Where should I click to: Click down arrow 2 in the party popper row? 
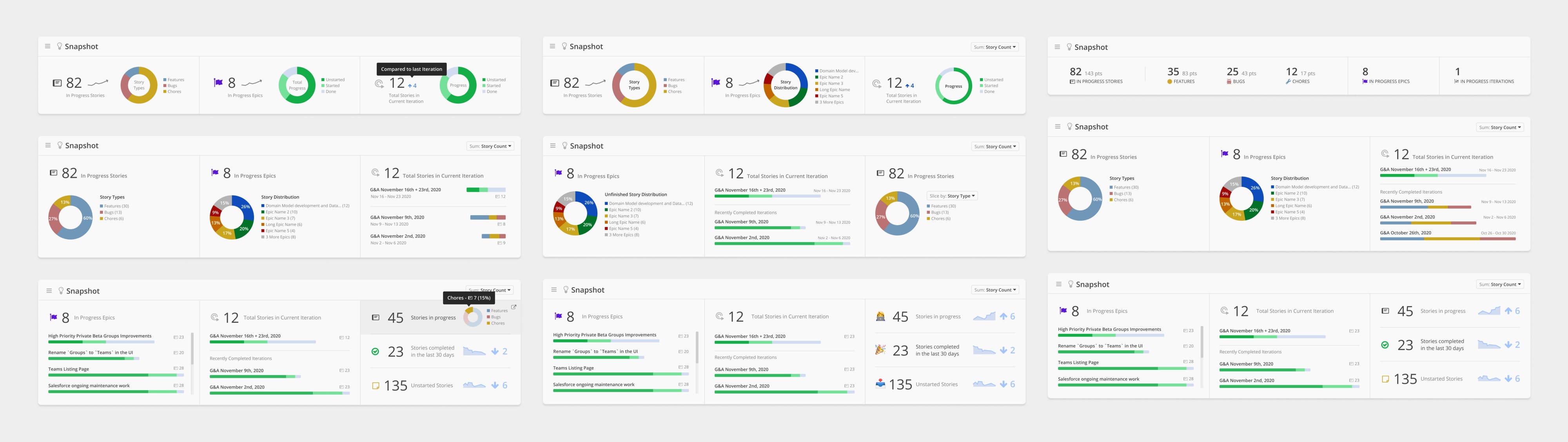pyautogui.click(x=1007, y=350)
